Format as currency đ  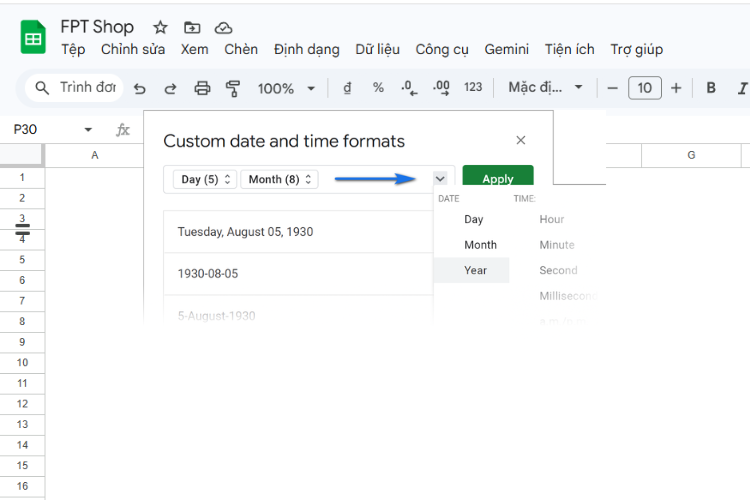(x=347, y=88)
